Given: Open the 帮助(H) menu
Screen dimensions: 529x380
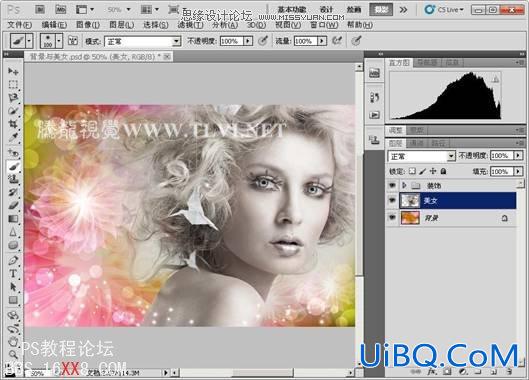Looking at the screenshot, I should point(360,25).
